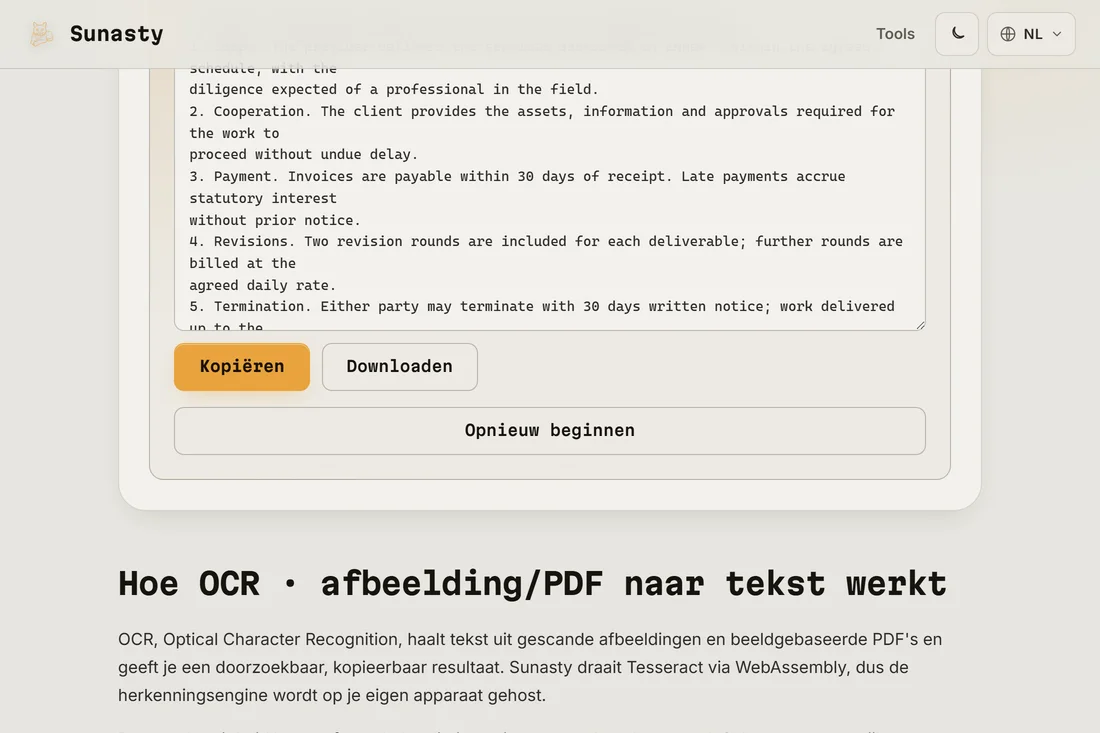Toggle dark mode with the moon icon
The width and height of the screenshot is (1100, 733).
tap(957, 34)
